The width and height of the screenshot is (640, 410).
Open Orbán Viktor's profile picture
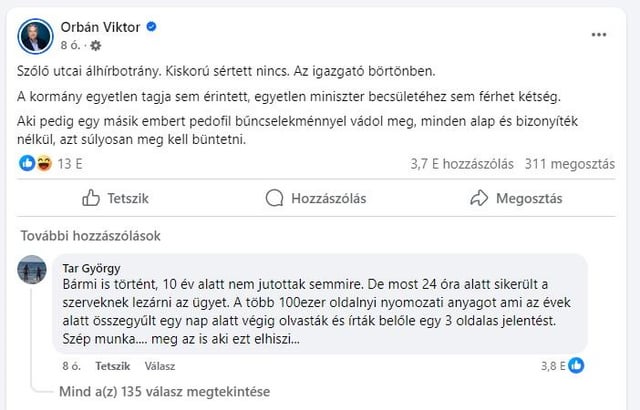(x=36, y=36)
